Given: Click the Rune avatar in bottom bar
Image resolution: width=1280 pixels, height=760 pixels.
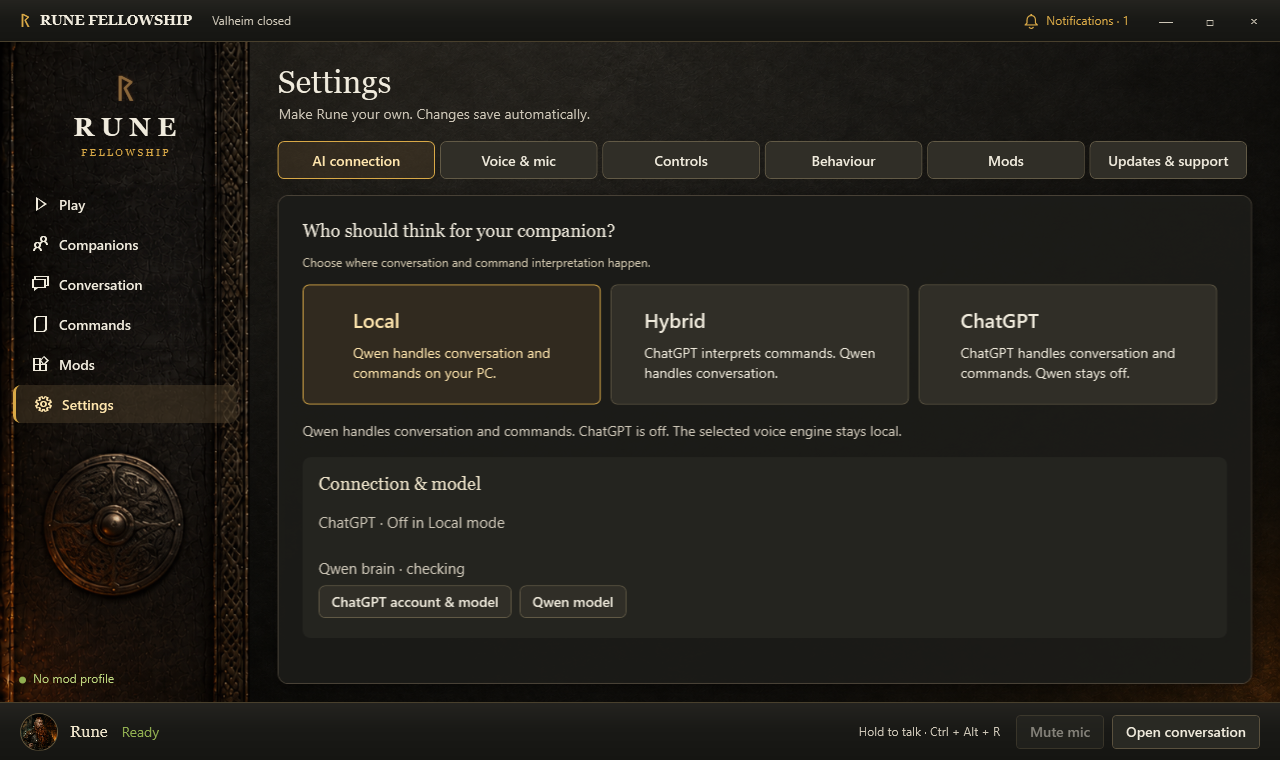Looking at the screenshot, I should (x=39, y=732).
